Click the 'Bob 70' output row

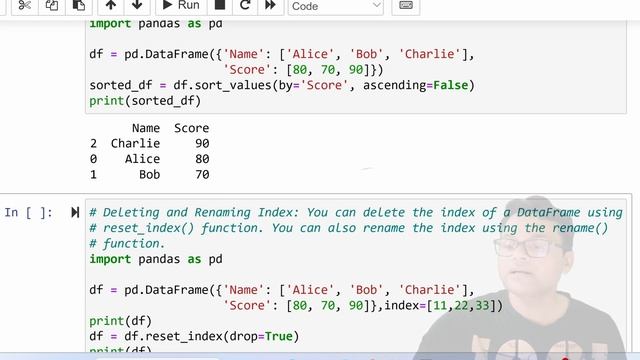(149, 175)
